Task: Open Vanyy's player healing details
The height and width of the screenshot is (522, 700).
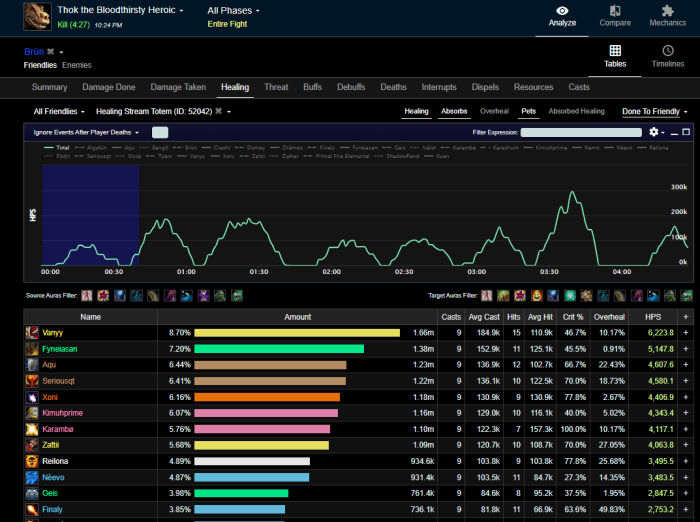Action: tap(51, 332)
